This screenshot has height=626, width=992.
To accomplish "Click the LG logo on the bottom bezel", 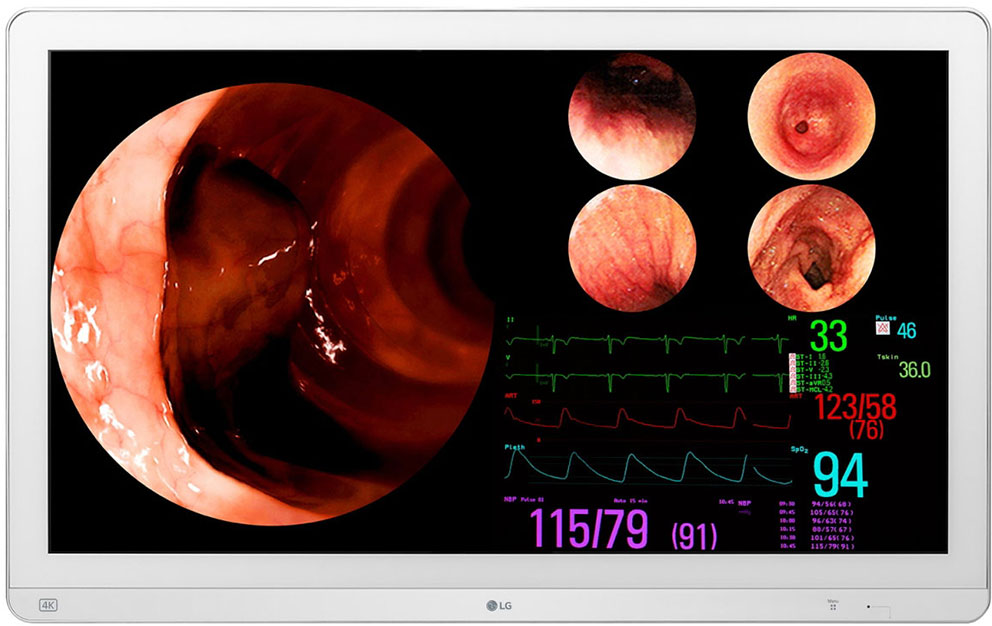I will point(496,603).
